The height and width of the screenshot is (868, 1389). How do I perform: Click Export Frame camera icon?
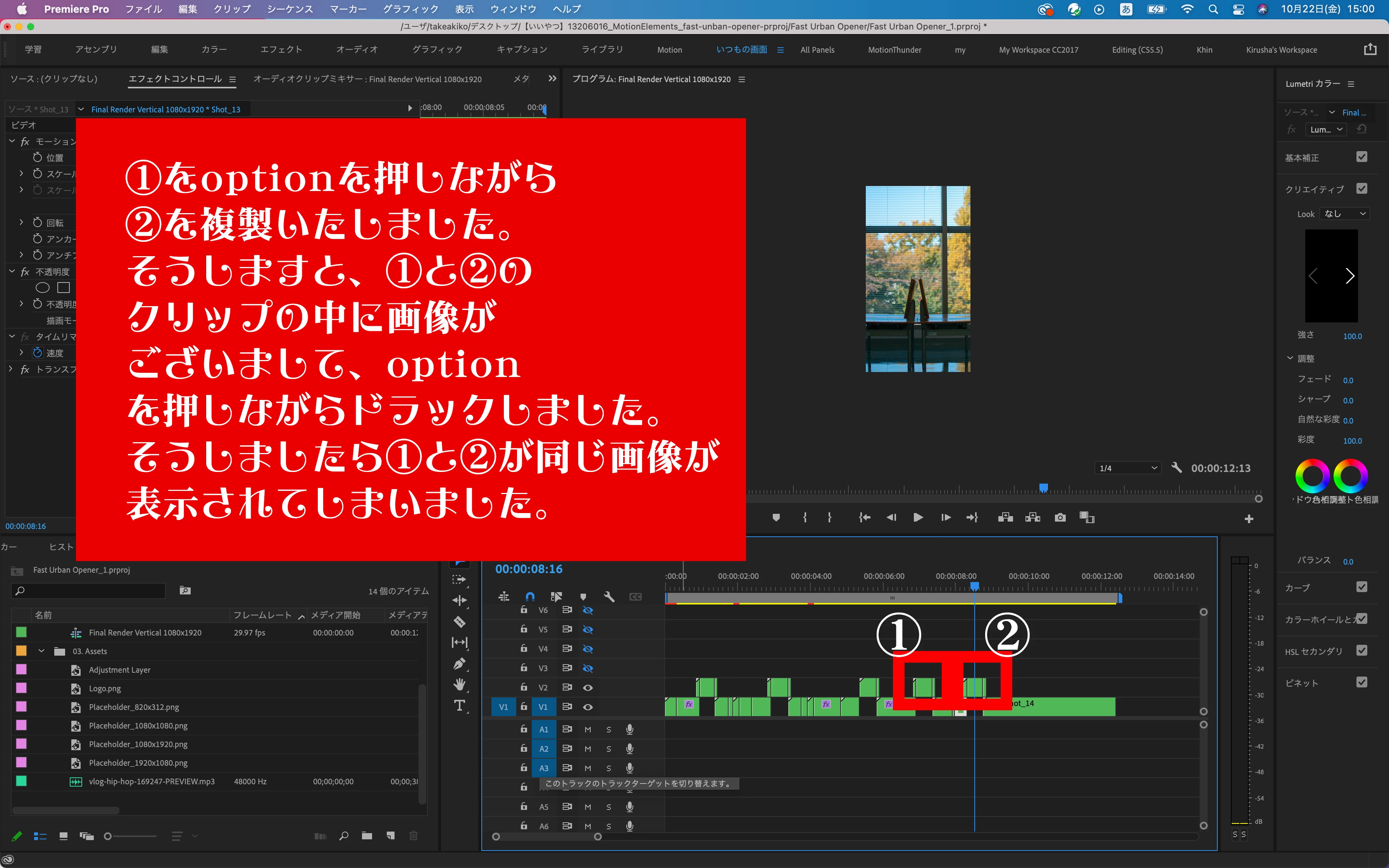tap(1060, 518)
